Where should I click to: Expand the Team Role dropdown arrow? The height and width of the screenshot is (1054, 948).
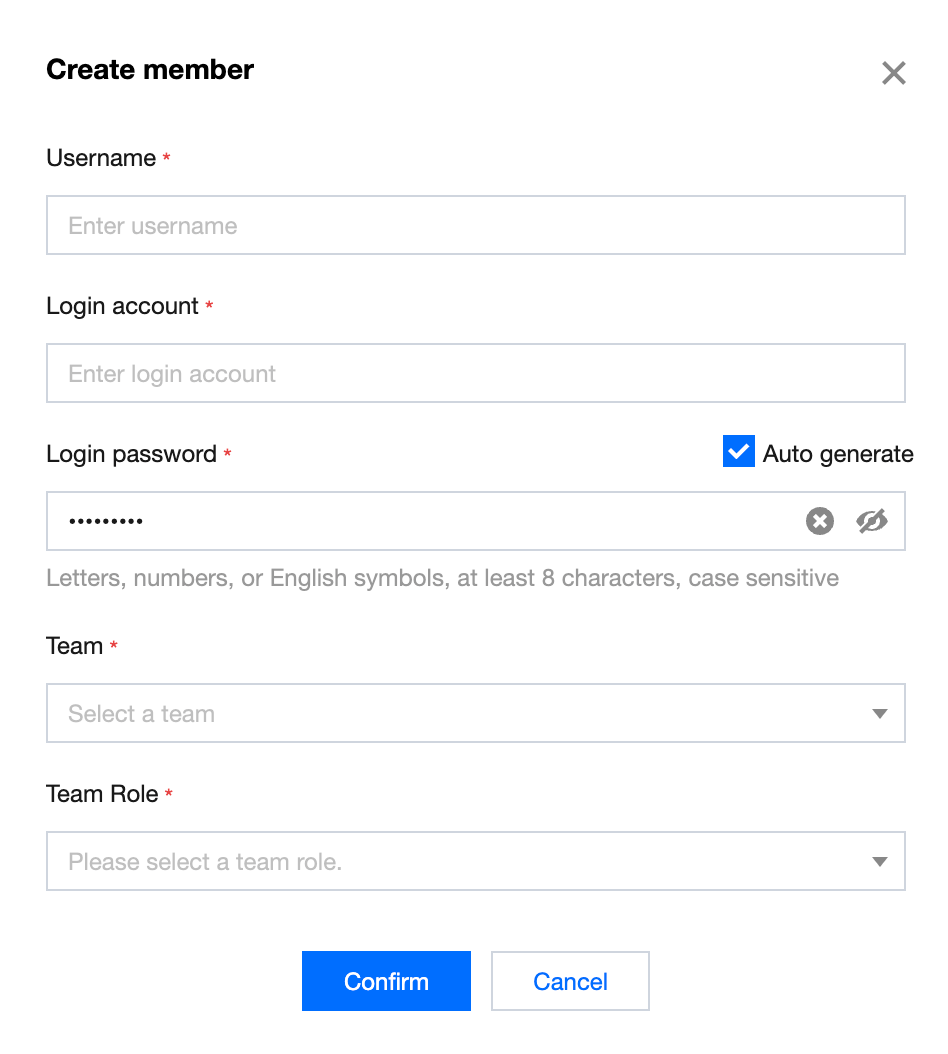coord(880,862)
